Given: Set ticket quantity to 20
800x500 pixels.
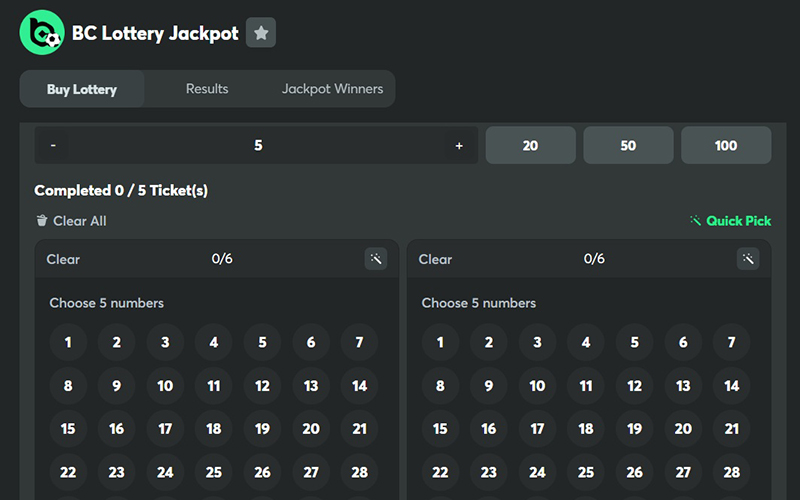Looking at the screenshot, I should 531,145.
